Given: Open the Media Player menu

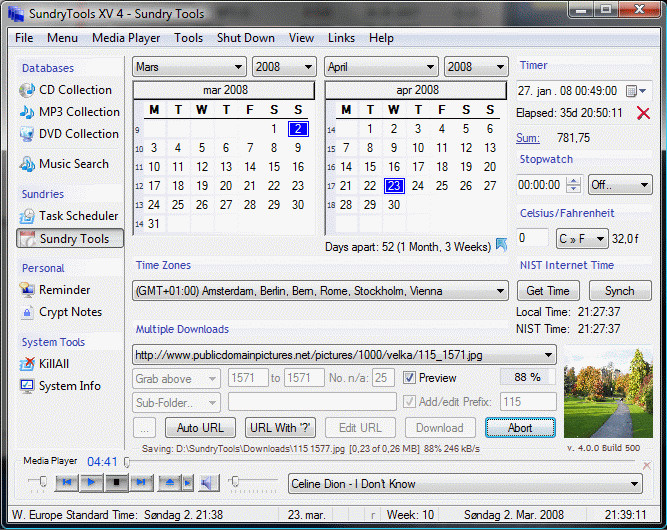Looking at the screenshot, I should click(126, 38).
